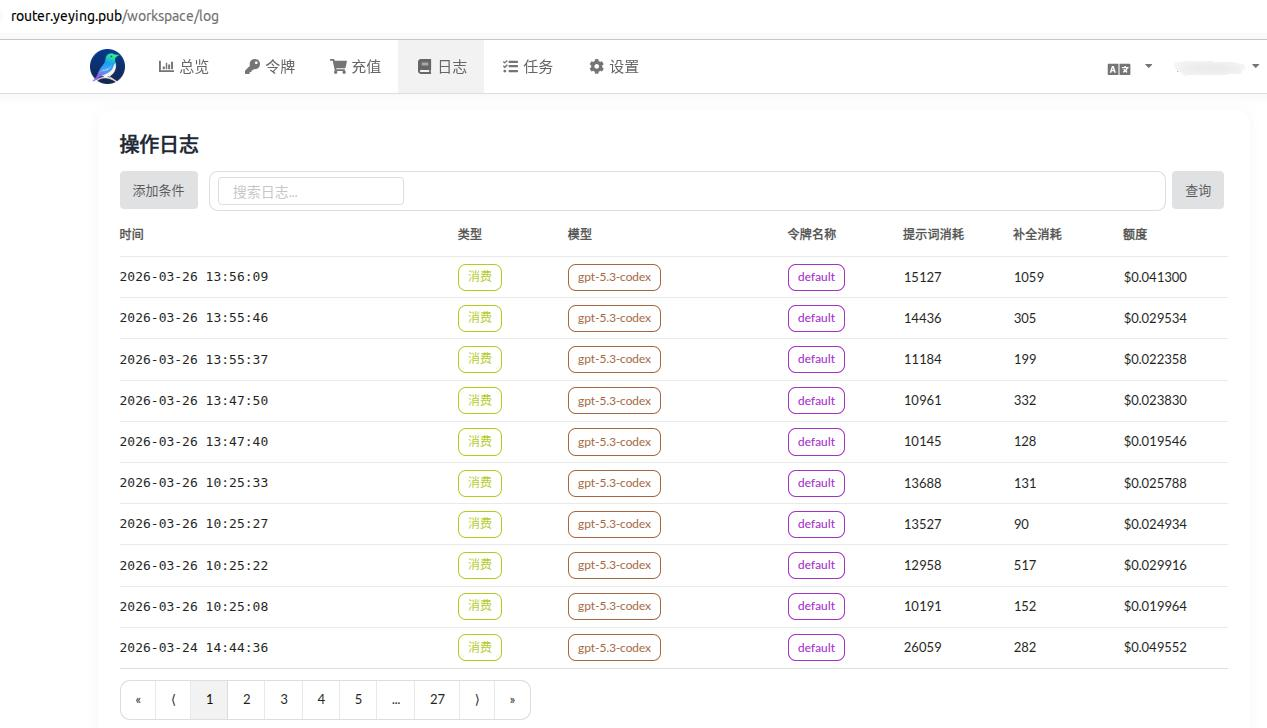This screenshot has width=1267, height=728.
Task: Go to the 令牌 token page
Action: pyautogui.click(x=270, y=67)
